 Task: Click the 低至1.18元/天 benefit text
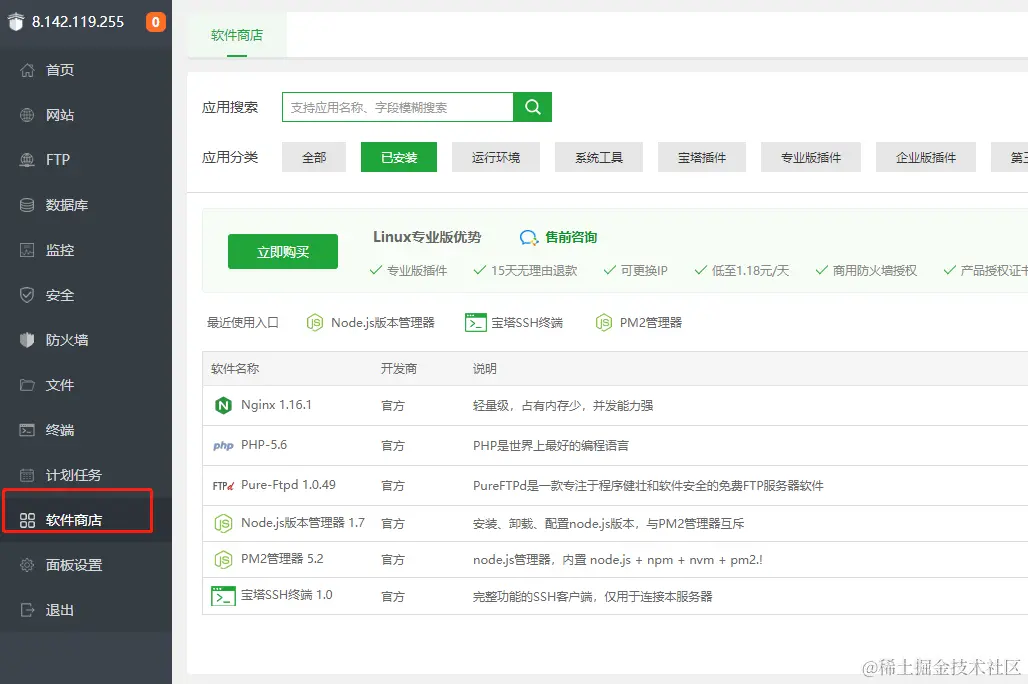750,271
